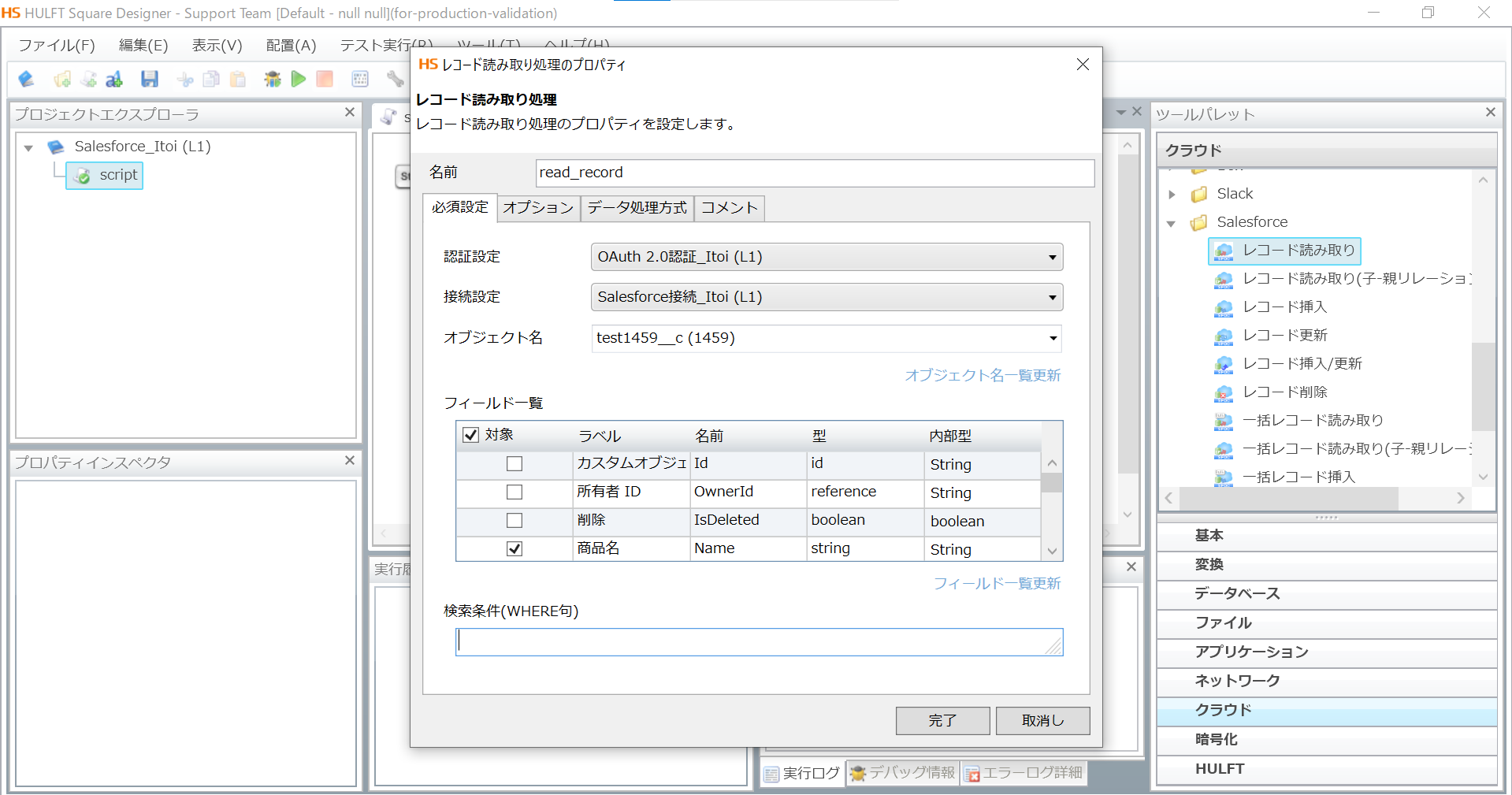Select 一括レコード読み取り component icon

point(1224,422)
